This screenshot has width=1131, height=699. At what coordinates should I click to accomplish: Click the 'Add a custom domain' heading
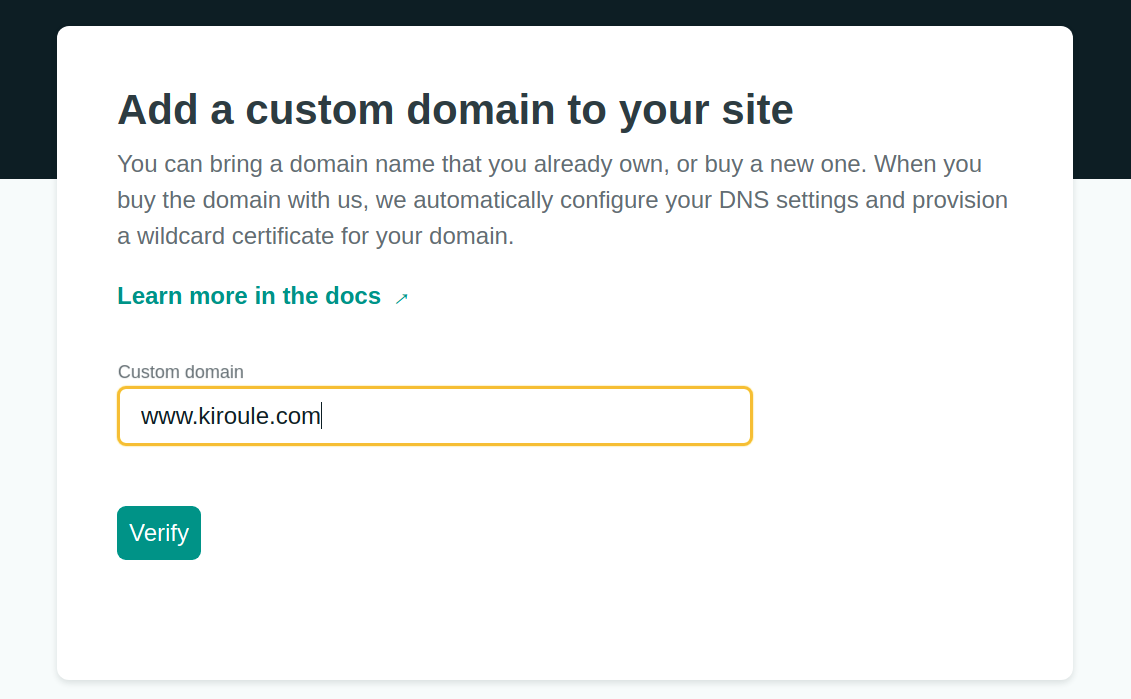tap(455, 110)
